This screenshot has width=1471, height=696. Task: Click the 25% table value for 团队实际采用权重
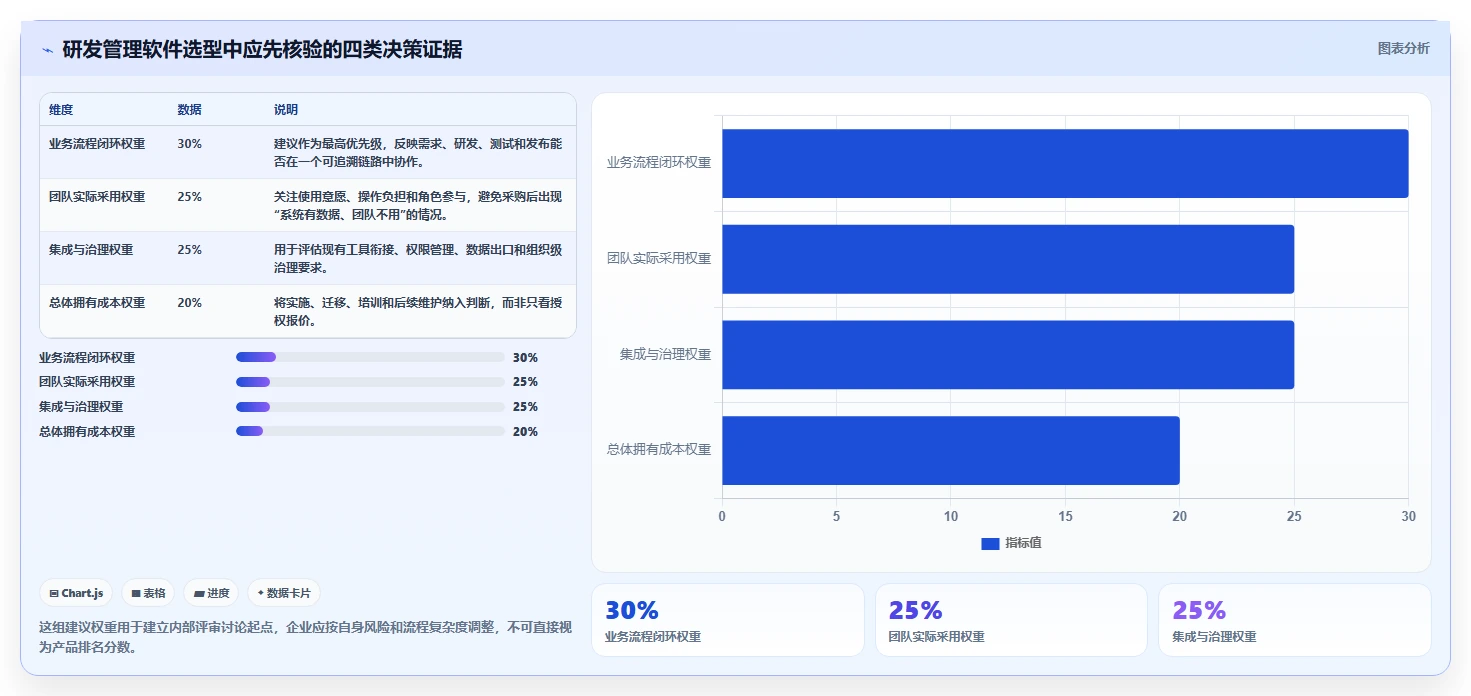pyautogui.click(x=189, y=197)
